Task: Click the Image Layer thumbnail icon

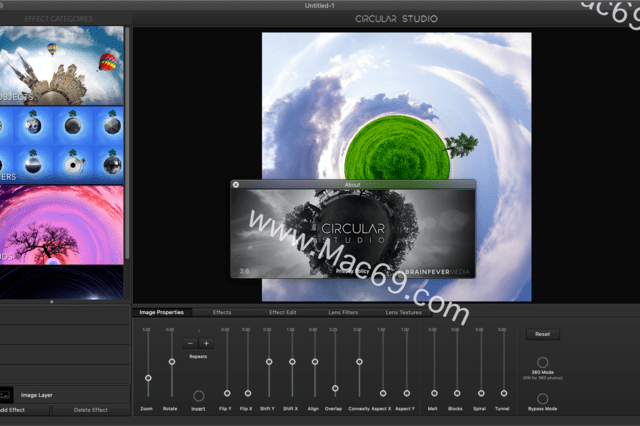Action: coord(5,395)
